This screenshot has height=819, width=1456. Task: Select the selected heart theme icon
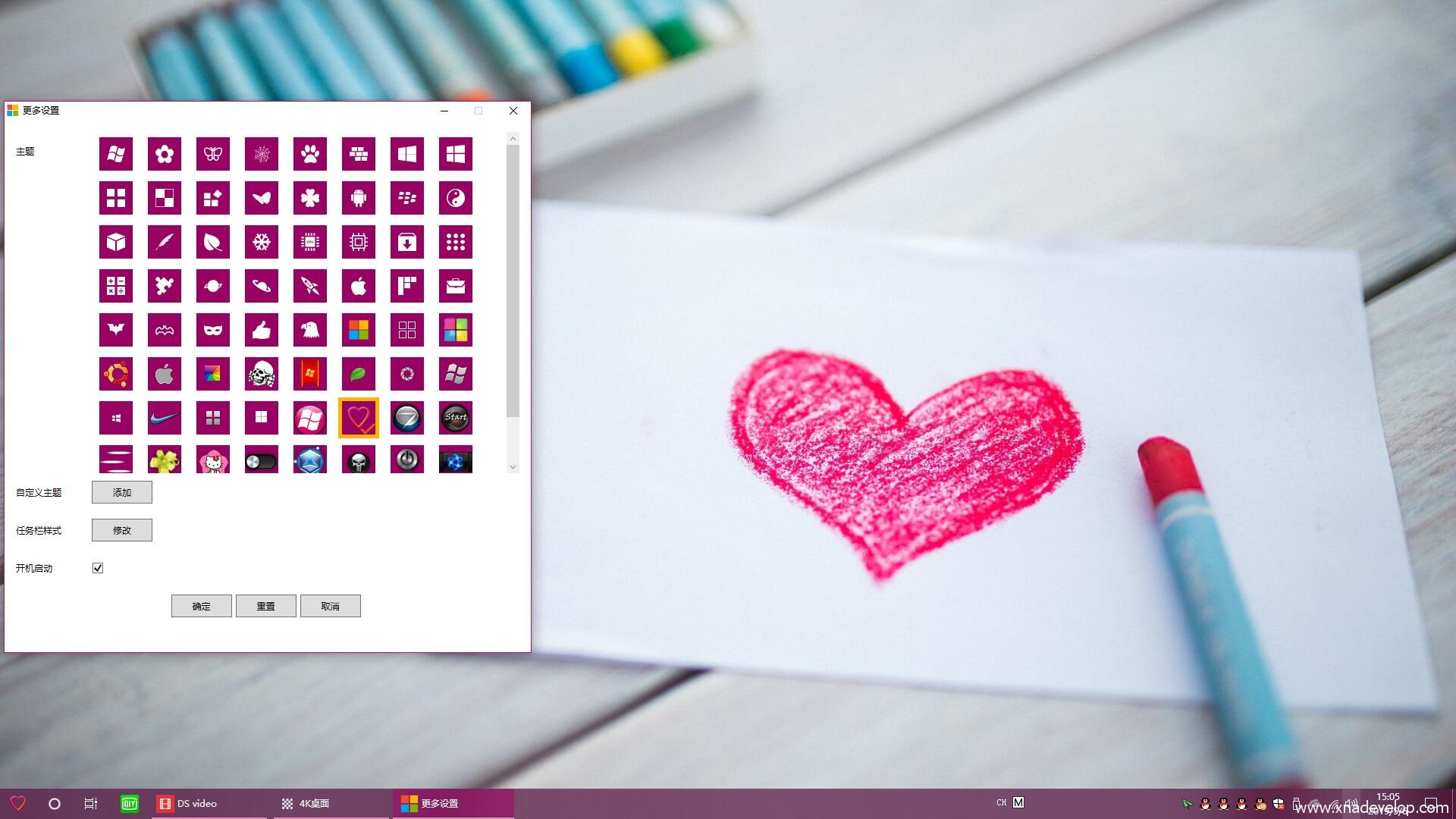click(x=358, y=418)
